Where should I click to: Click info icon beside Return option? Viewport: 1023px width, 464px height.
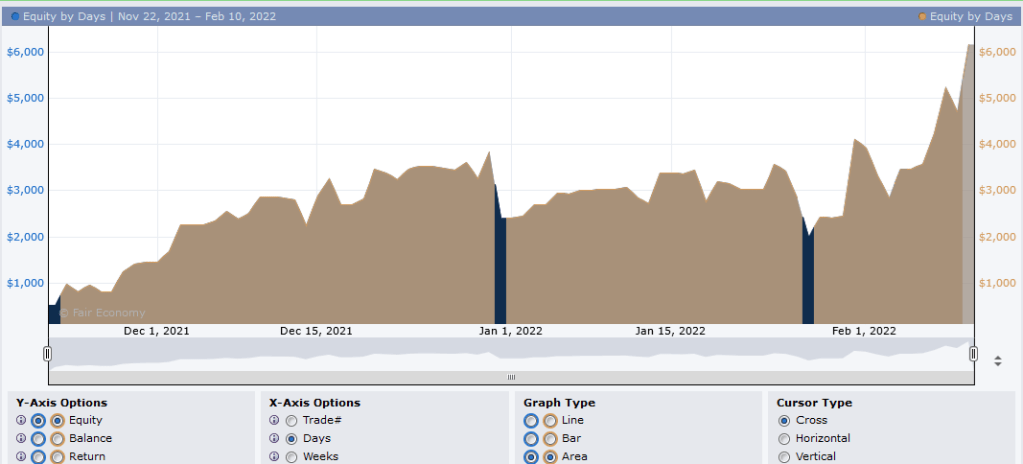click(21, 457)
